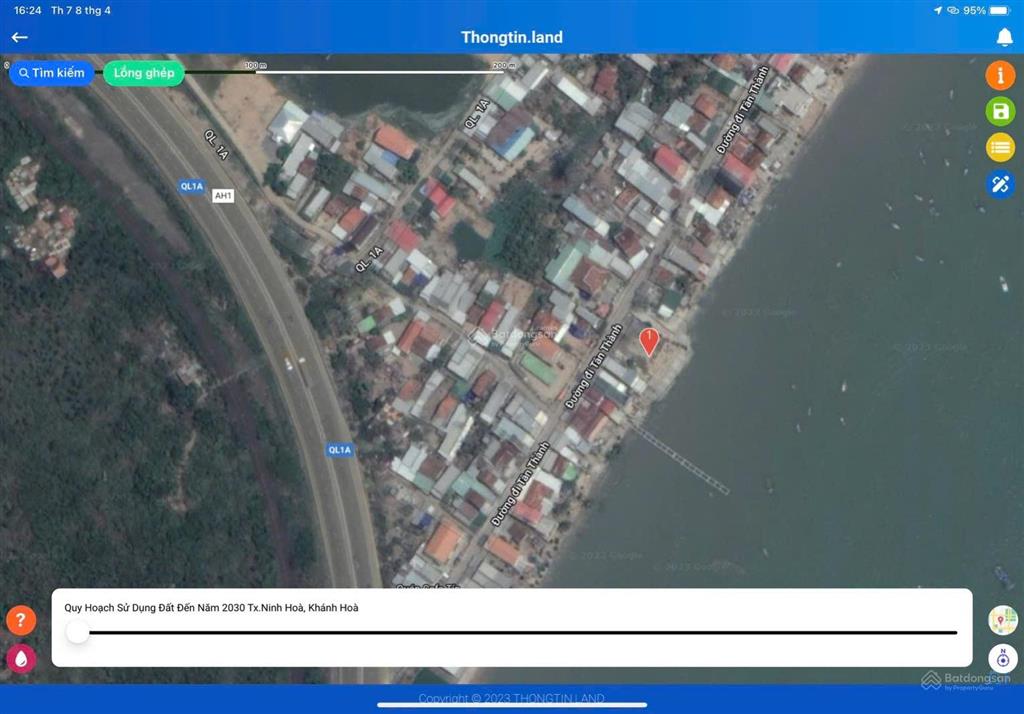Tap the back arrow in the header
The width and height of the screenshot is (1024, 714).
click(20, 37)
